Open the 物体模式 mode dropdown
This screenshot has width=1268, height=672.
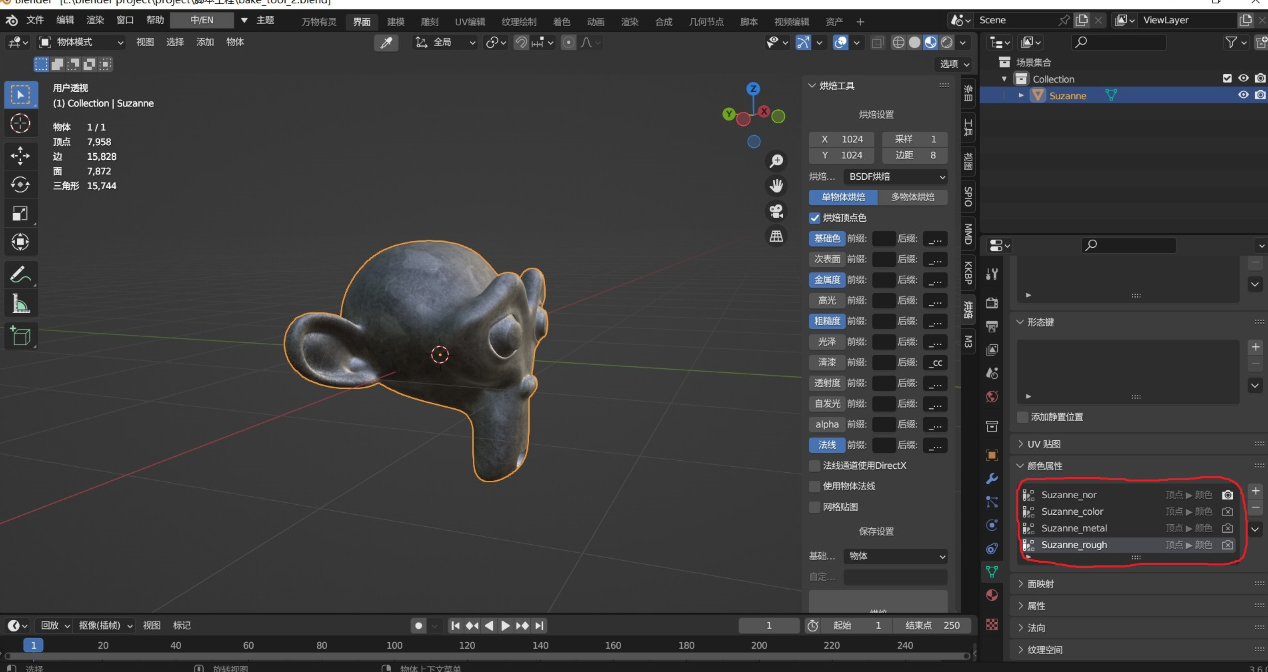click(81, 42)
